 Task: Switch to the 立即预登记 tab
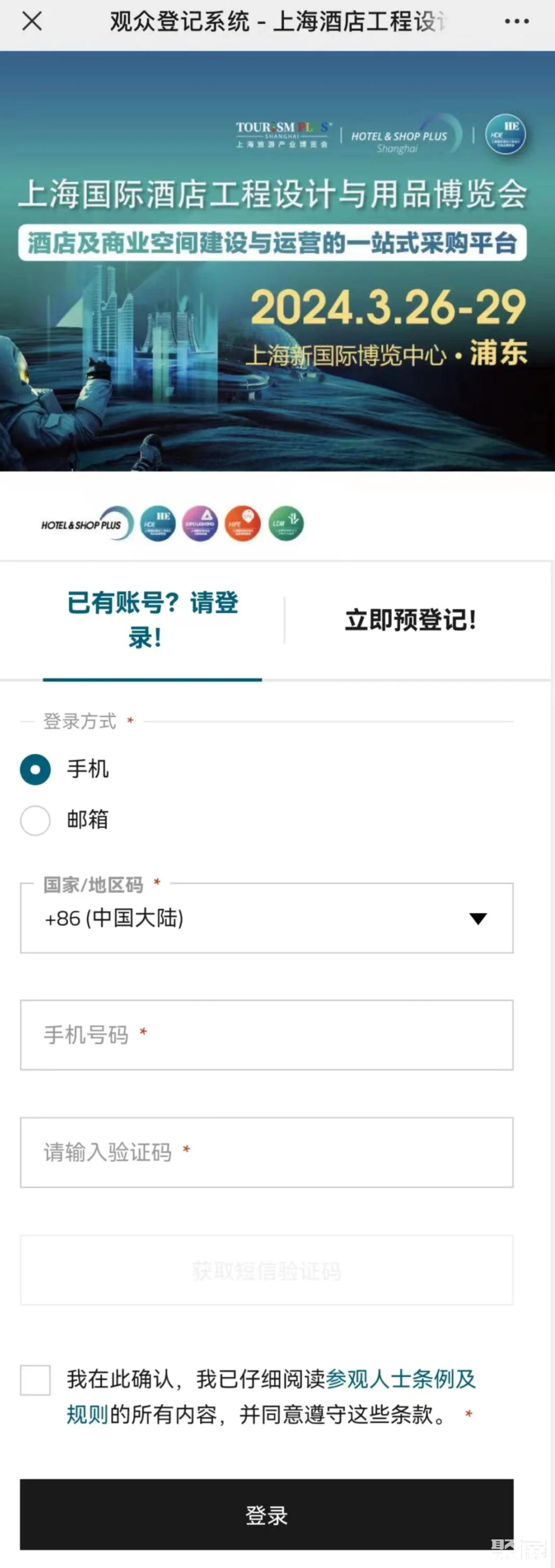coord(411,621)
